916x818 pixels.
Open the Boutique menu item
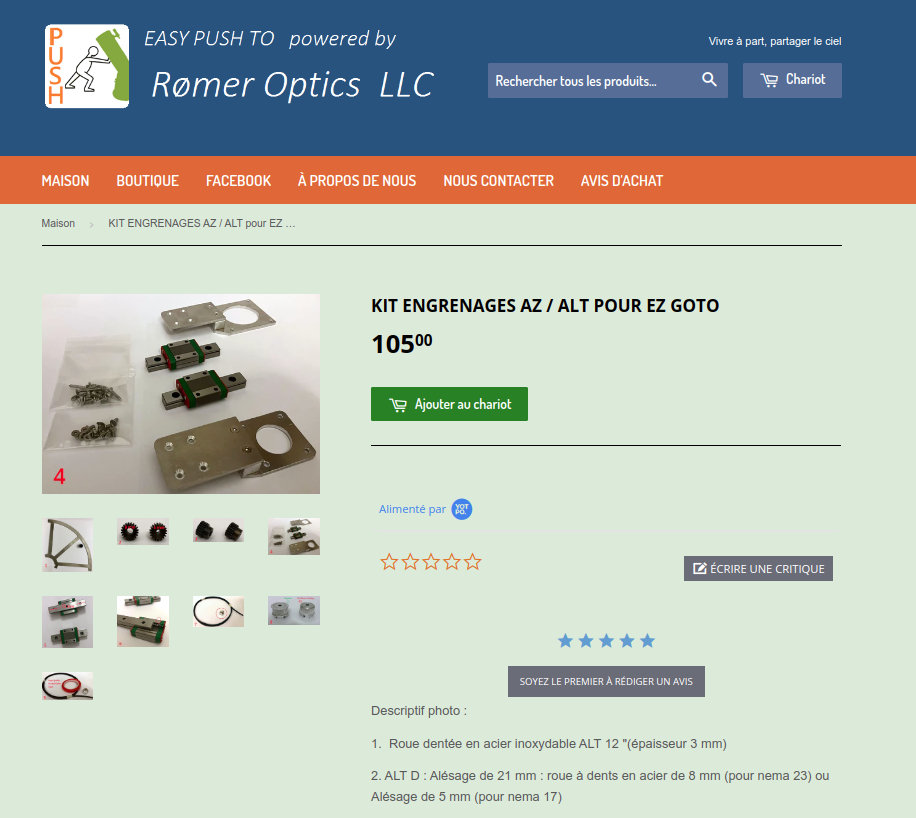click(x=147, y=181)
